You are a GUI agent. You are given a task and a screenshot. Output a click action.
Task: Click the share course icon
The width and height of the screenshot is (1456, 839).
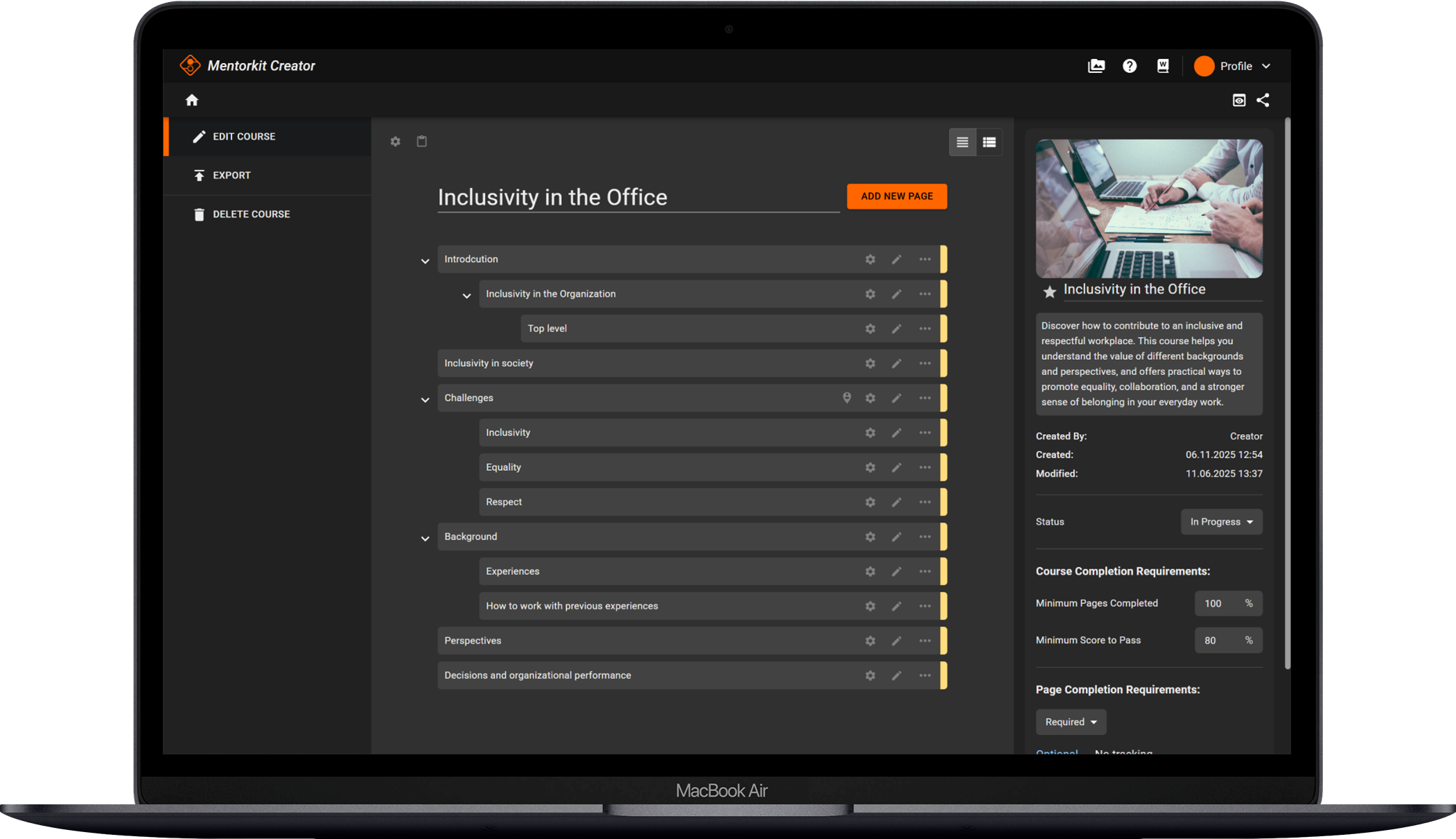click(1263, 101)
